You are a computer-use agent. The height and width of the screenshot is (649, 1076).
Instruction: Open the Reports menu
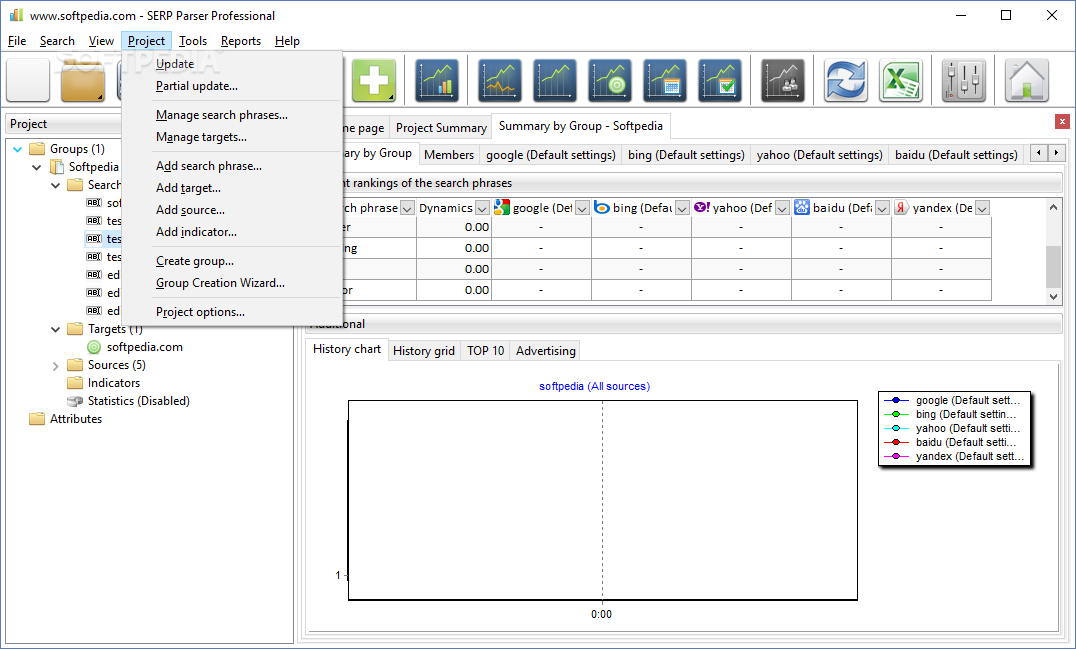pos(241,41)
